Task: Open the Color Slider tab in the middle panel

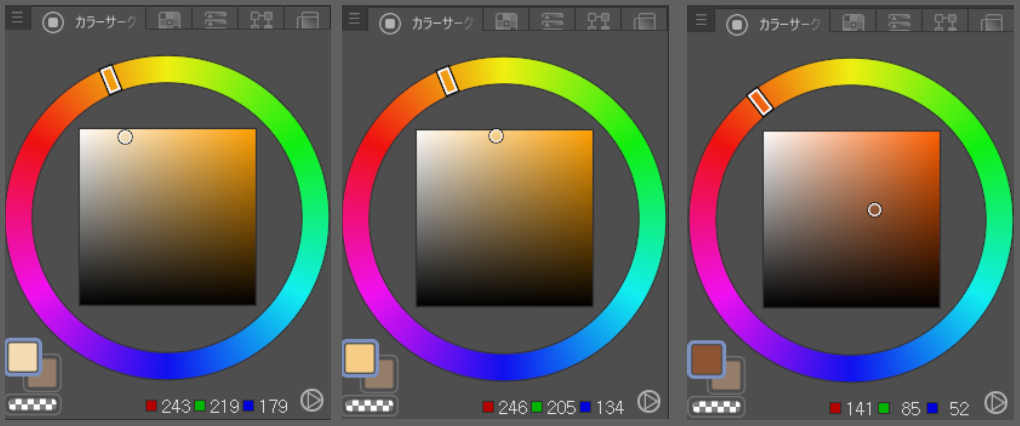Action: pyautogui.click(x=552, y=19)
